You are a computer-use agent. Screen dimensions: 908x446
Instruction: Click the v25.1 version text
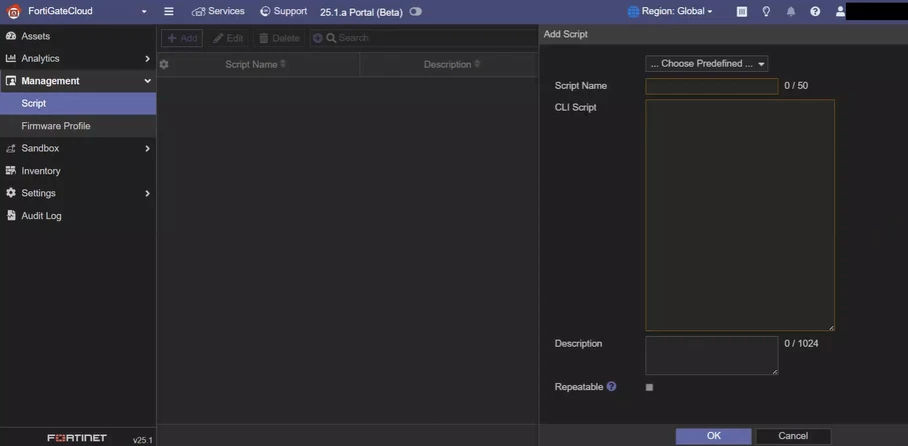(x=142, y=440)
